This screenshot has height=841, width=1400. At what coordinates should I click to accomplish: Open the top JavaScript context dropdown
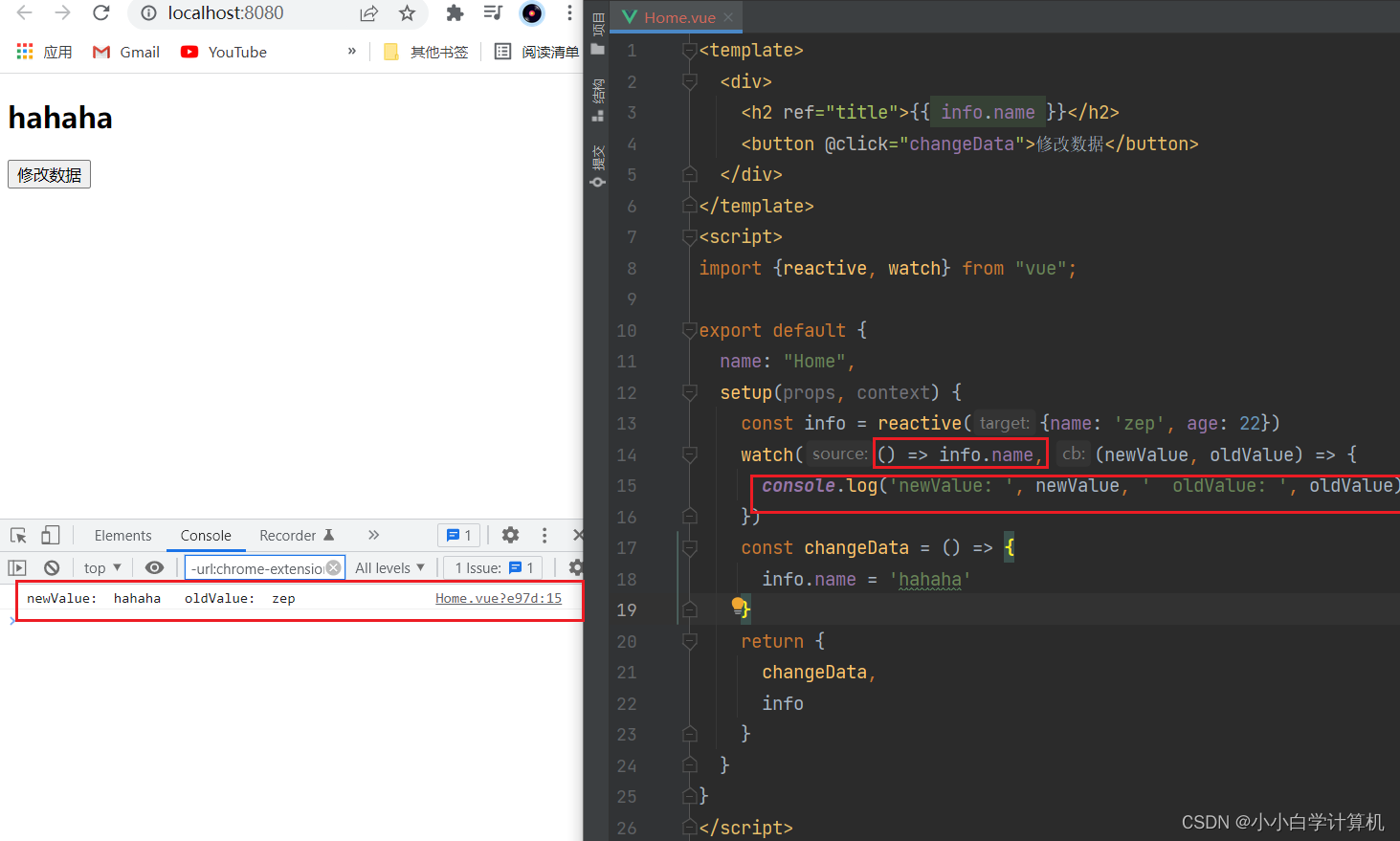point(102,568)
